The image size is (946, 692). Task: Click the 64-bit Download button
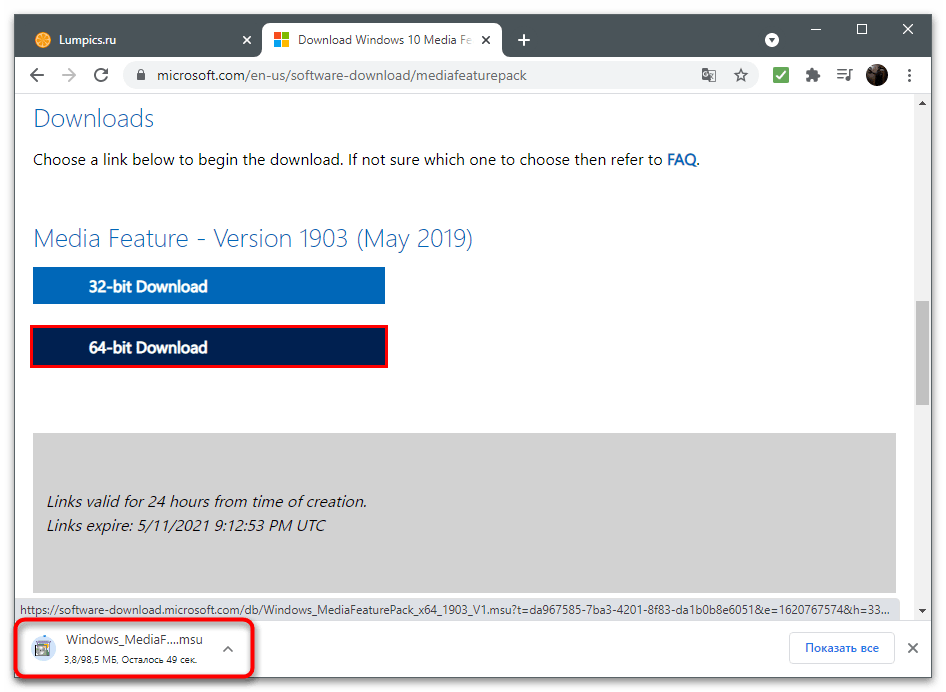pyautogui.click(x=208, y=347)
